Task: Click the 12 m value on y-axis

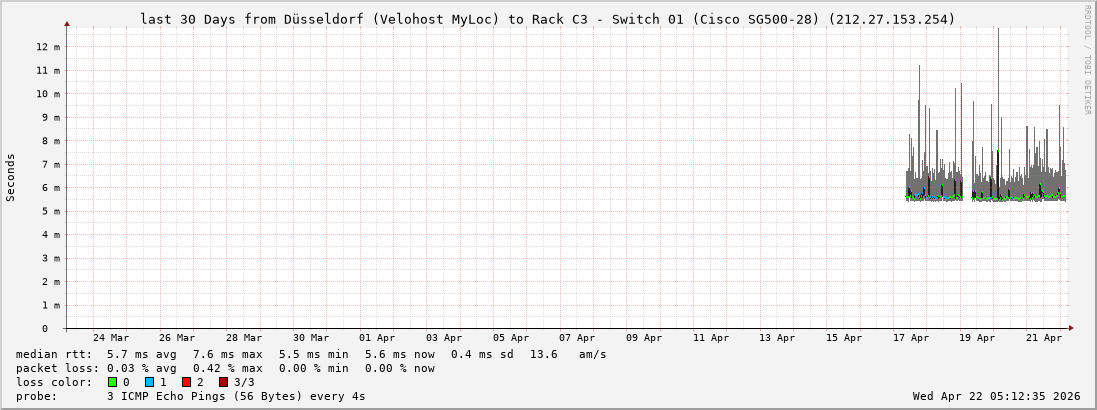Action: (50, 47)
